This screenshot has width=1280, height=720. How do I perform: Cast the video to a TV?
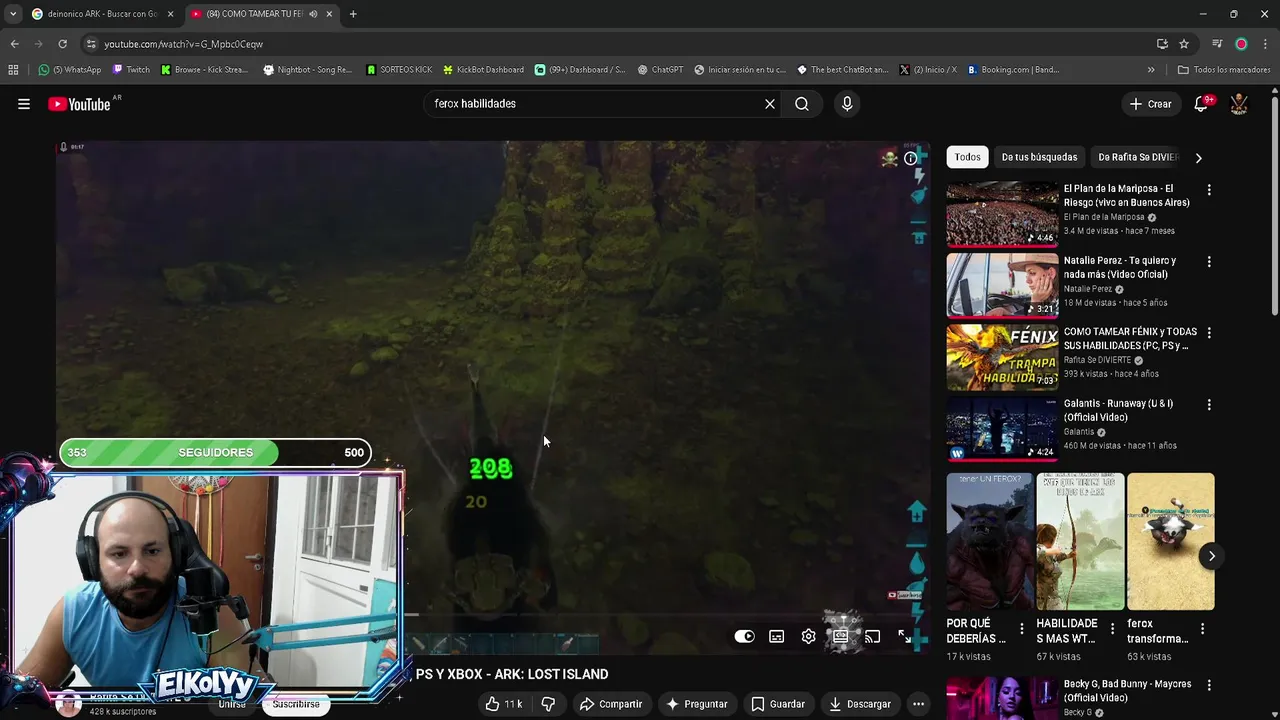873,636
